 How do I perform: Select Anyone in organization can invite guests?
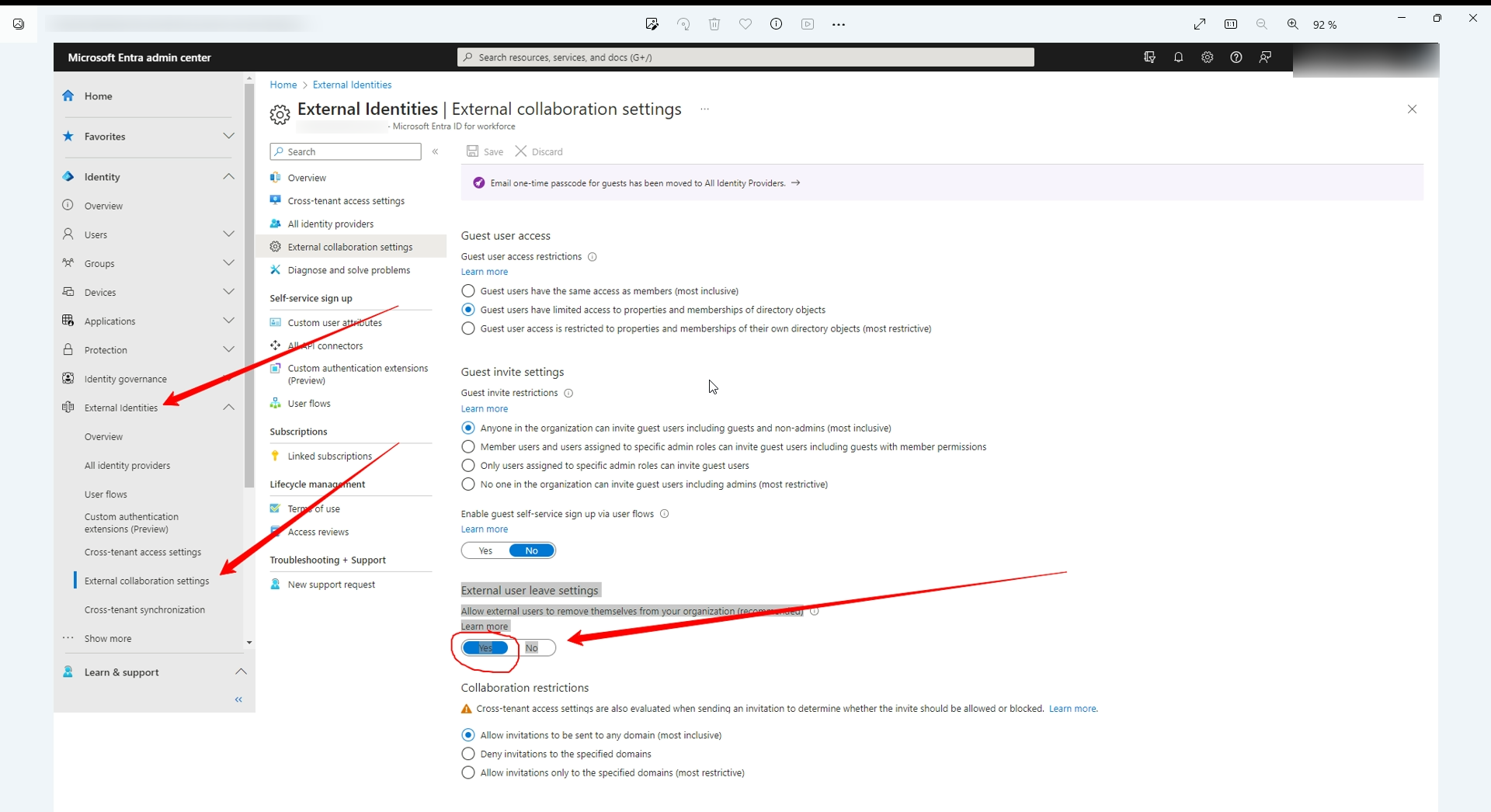(x=468, y=428)
